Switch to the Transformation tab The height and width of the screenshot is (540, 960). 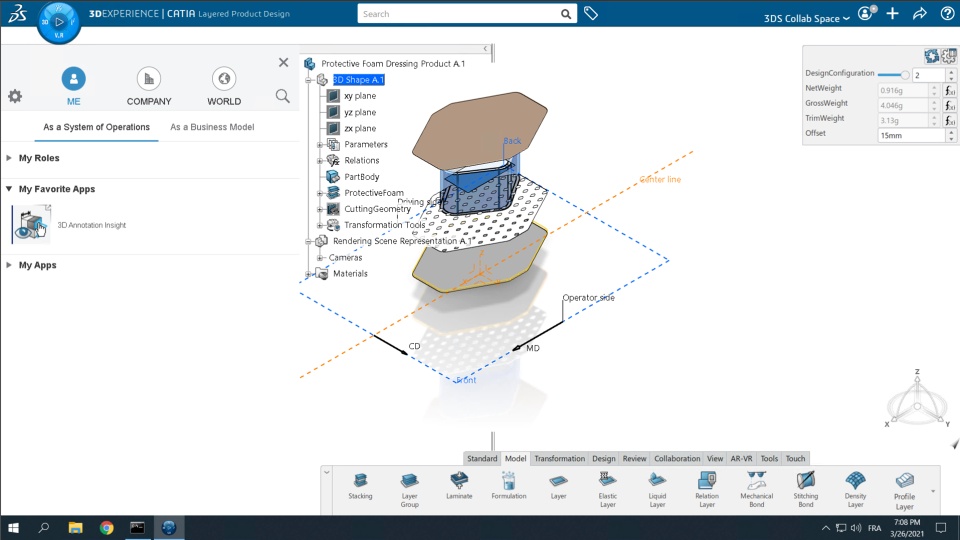[560, 459]
